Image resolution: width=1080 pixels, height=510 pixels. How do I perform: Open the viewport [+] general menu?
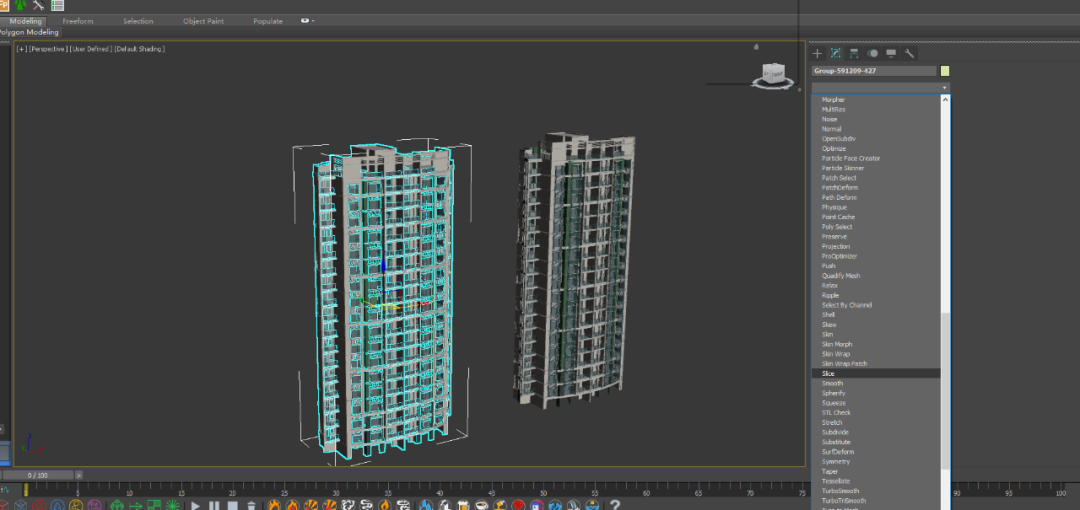coord(22,49)
